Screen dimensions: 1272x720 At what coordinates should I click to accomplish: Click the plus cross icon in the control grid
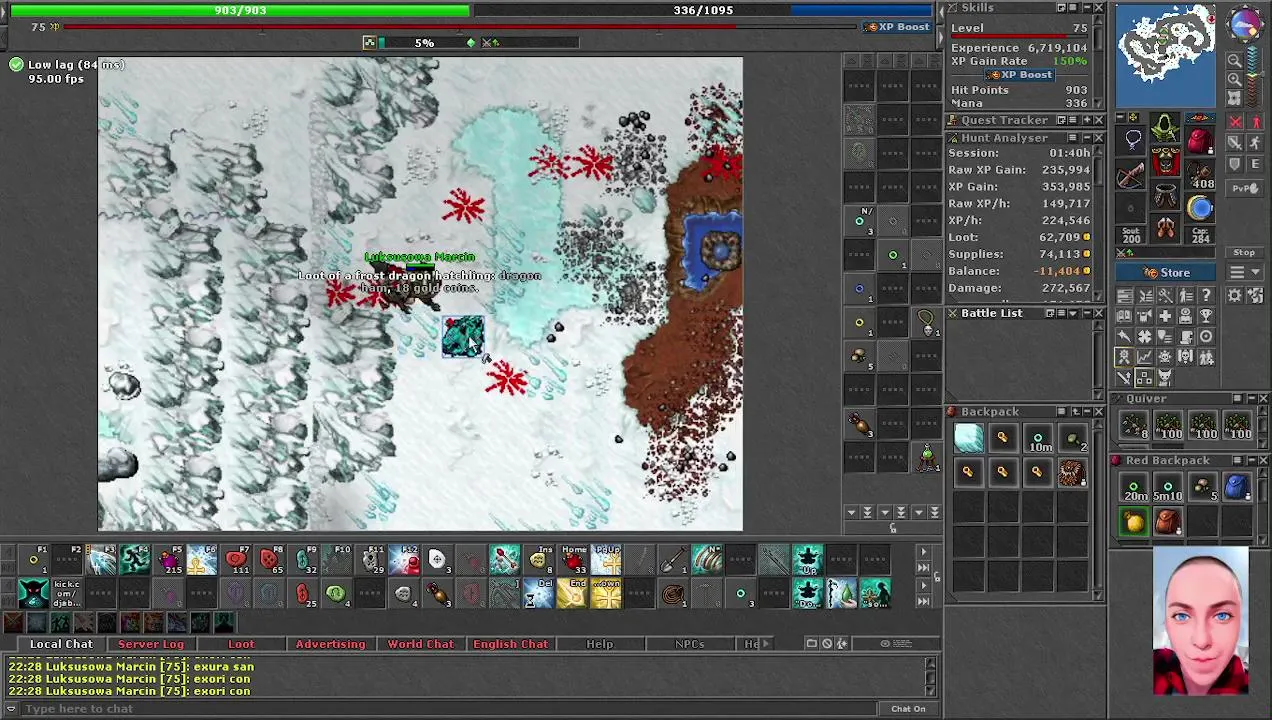(1165, 315)
